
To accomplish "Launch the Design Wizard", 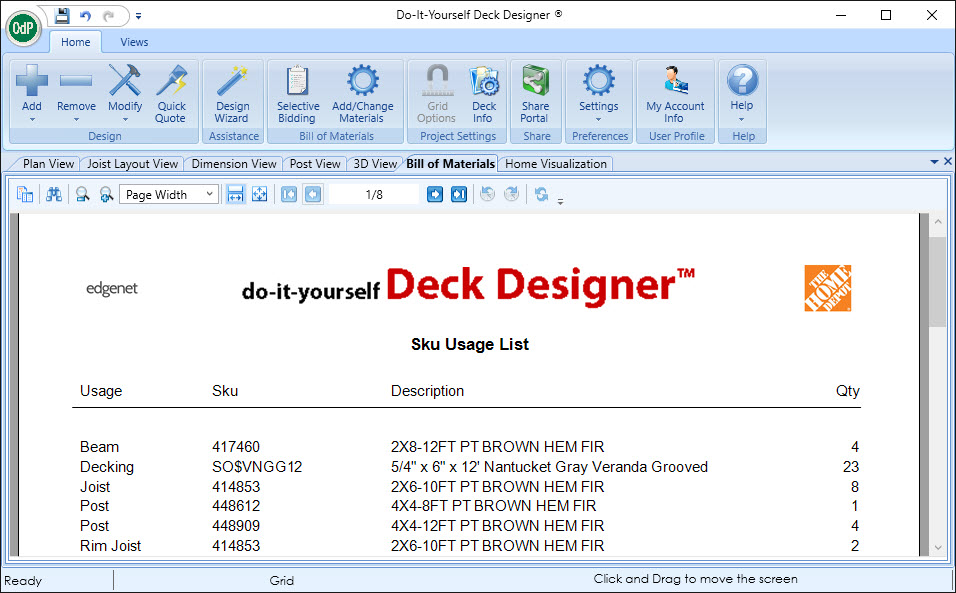I will tap(232, 94).
